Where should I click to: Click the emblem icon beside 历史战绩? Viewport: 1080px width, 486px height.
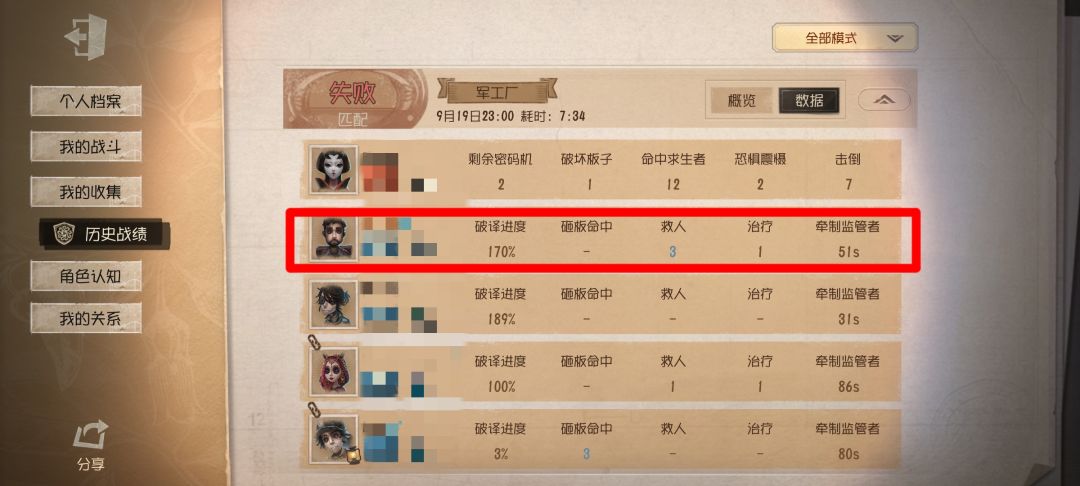(63, 233)
